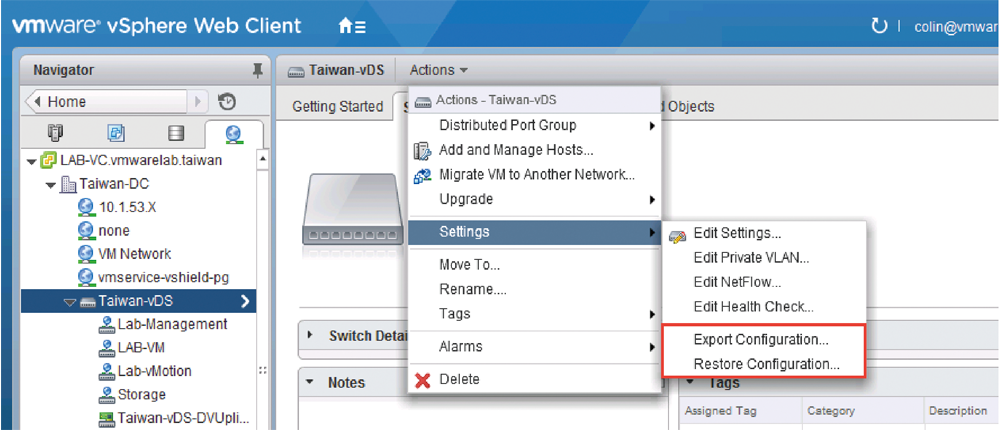Expand the Distributed Port Group submenu
Image resolution: width=999 pixels, height=430 pixels.
tap(535, 125)
